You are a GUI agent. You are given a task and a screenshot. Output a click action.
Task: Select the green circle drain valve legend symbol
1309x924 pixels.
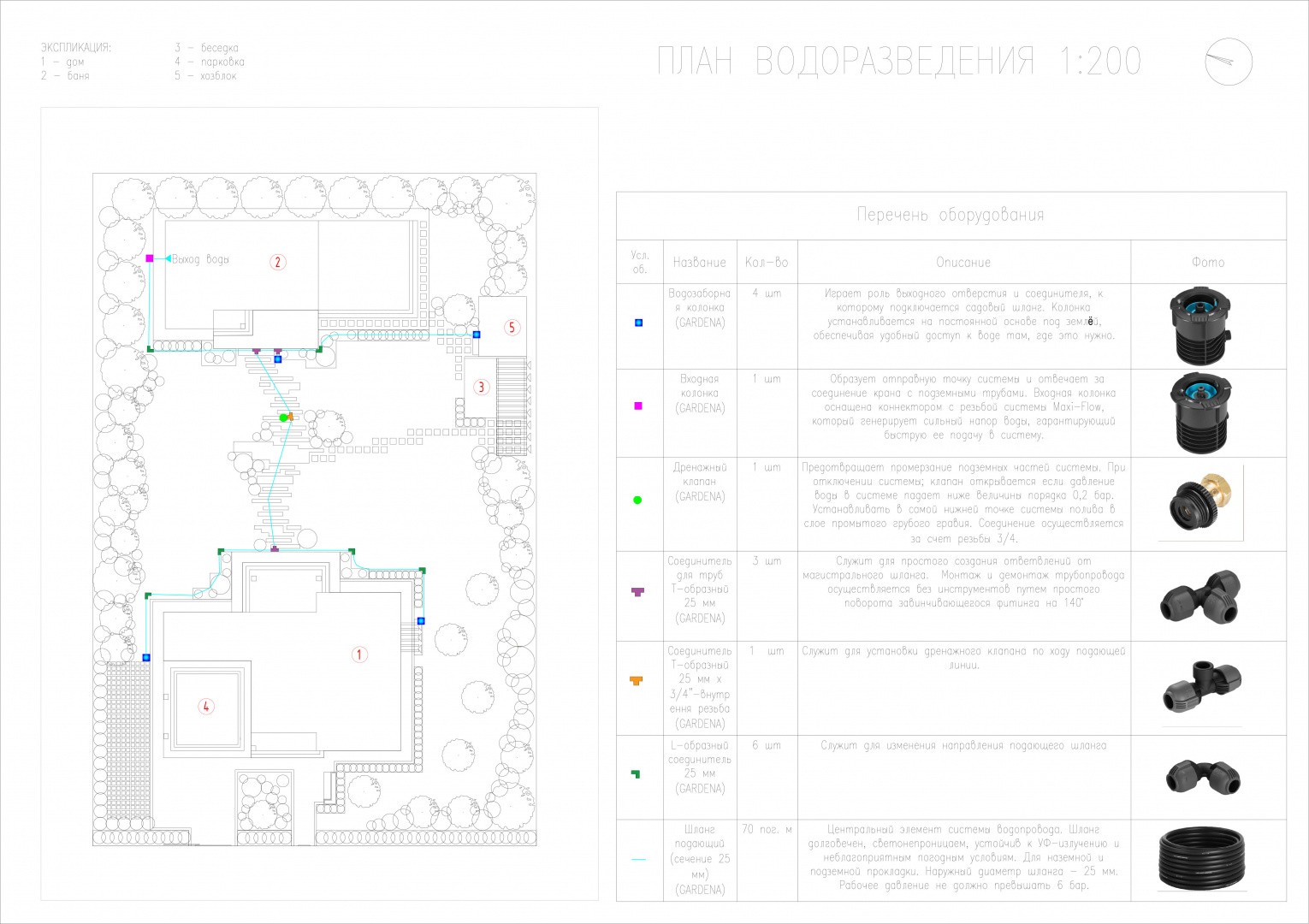(637, 500)
